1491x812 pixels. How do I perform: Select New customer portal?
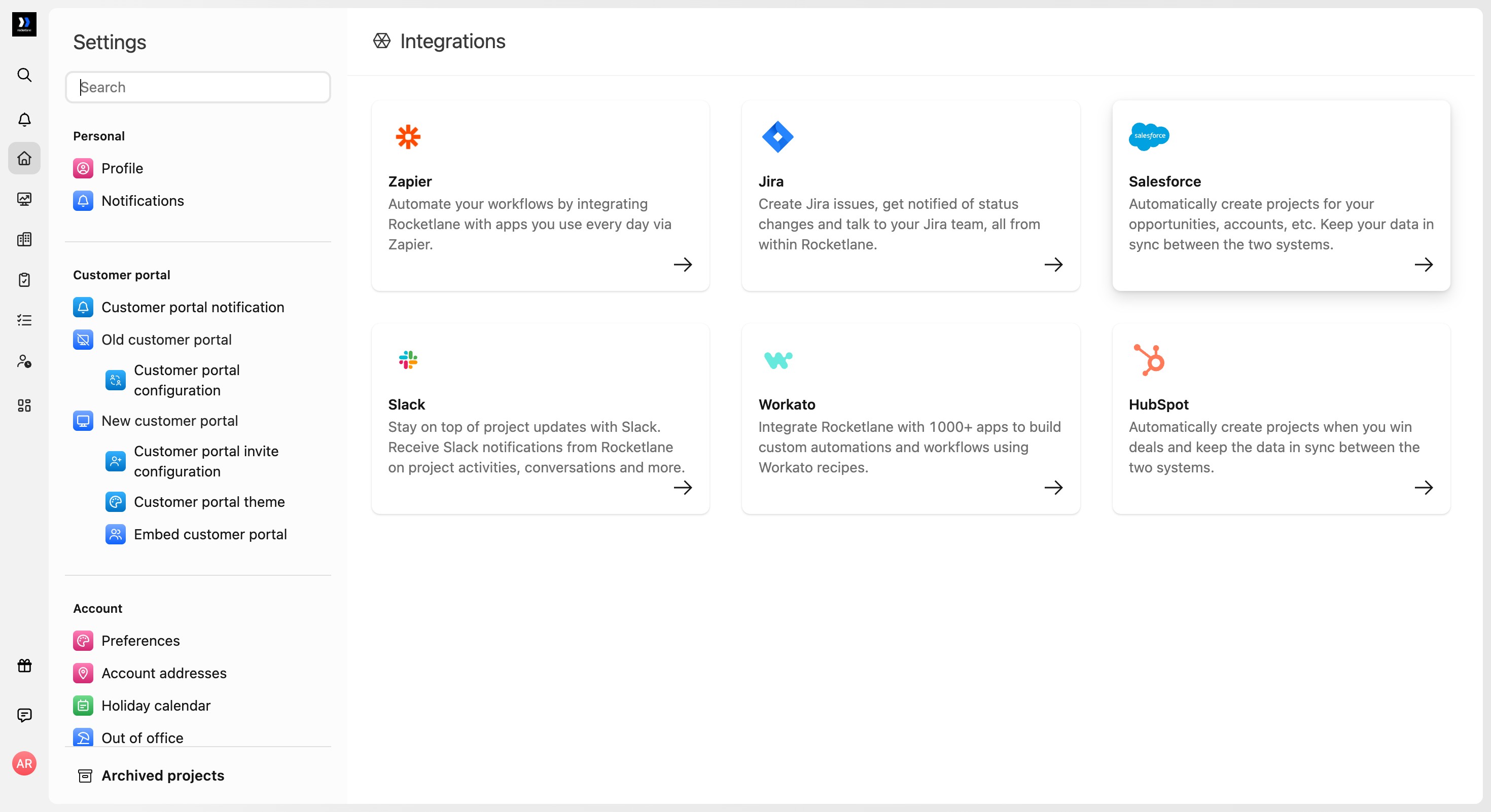[x=156, y=421]
